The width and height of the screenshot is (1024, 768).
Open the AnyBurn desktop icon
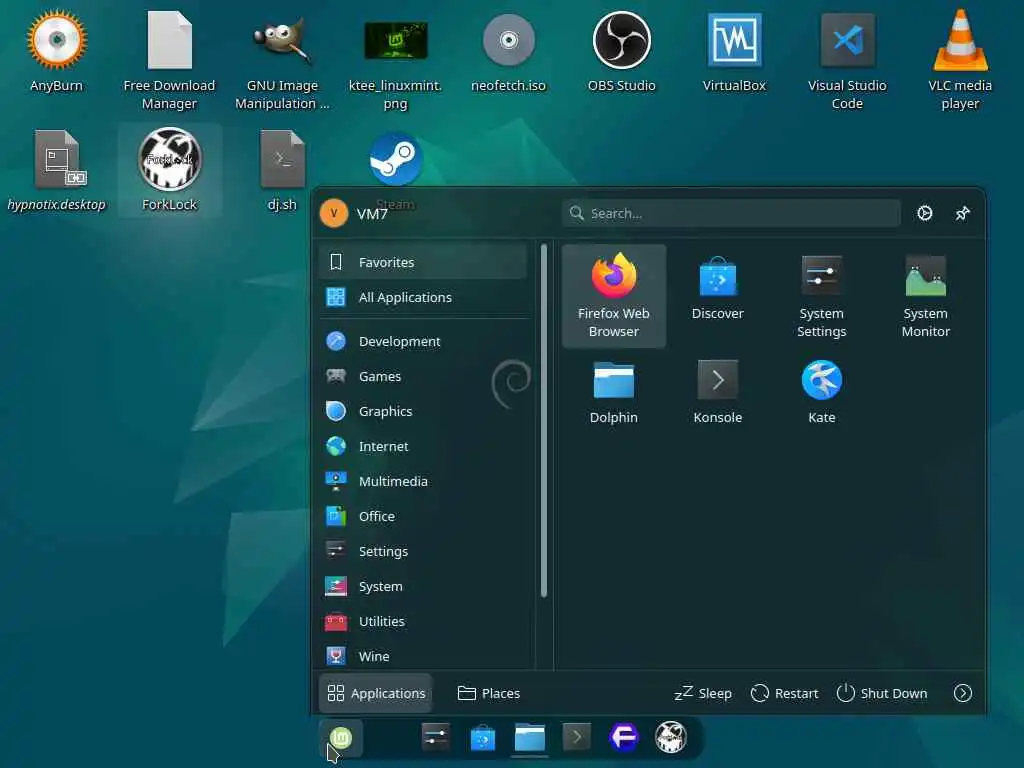57,40
